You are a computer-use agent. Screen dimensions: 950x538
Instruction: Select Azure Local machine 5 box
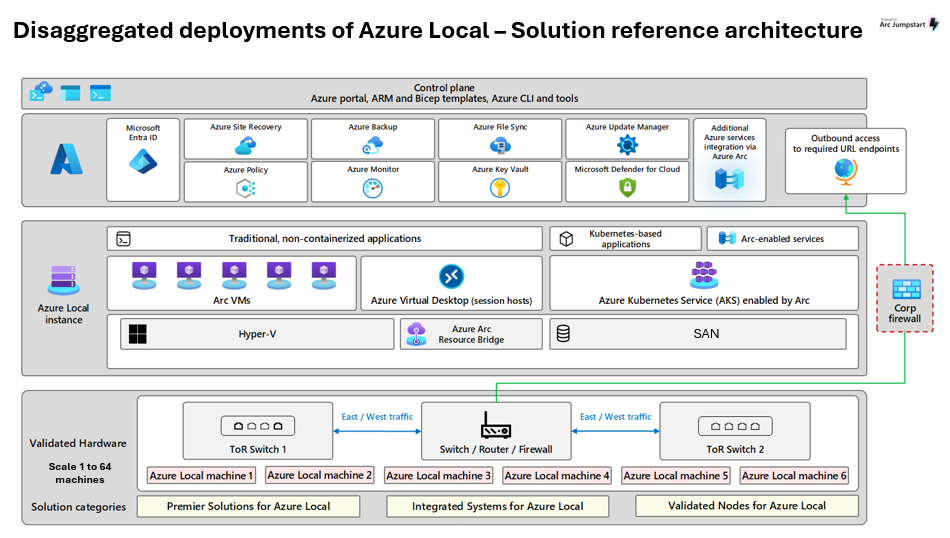pos(676,476)
